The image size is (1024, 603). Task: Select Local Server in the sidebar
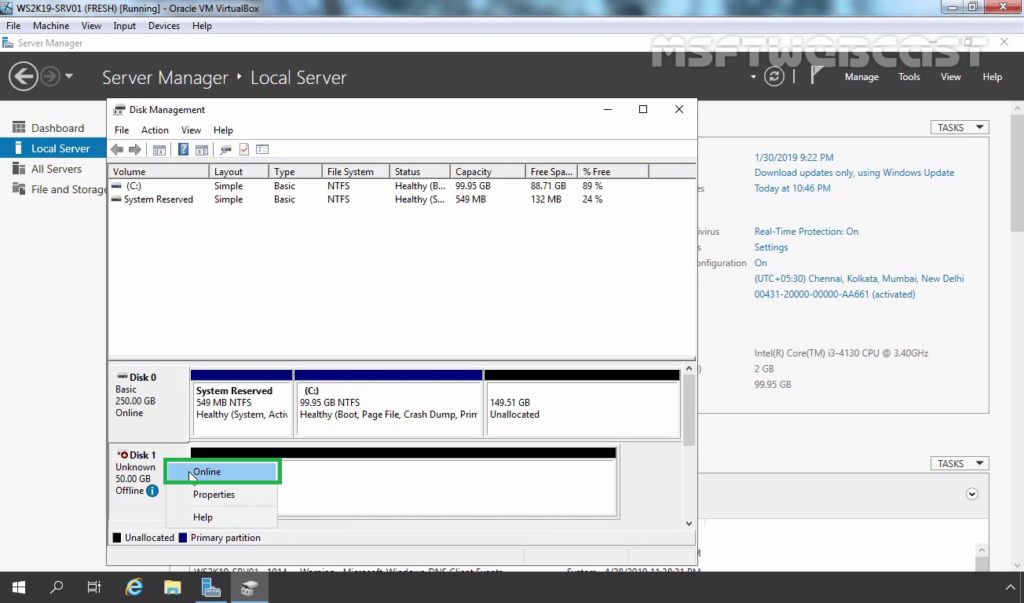(54, 148)
